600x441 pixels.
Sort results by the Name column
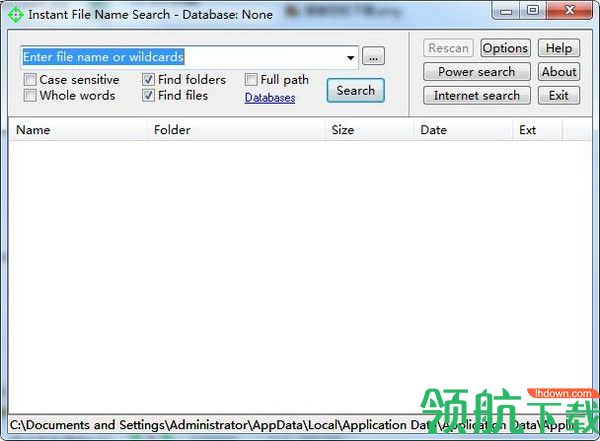click(x=78, y=130)
